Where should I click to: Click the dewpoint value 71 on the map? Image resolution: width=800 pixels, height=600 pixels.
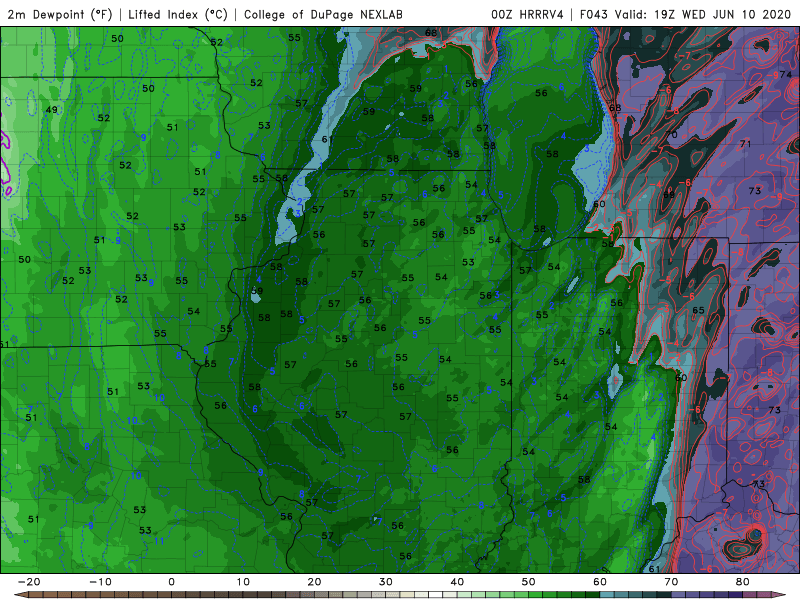point(745,144)
